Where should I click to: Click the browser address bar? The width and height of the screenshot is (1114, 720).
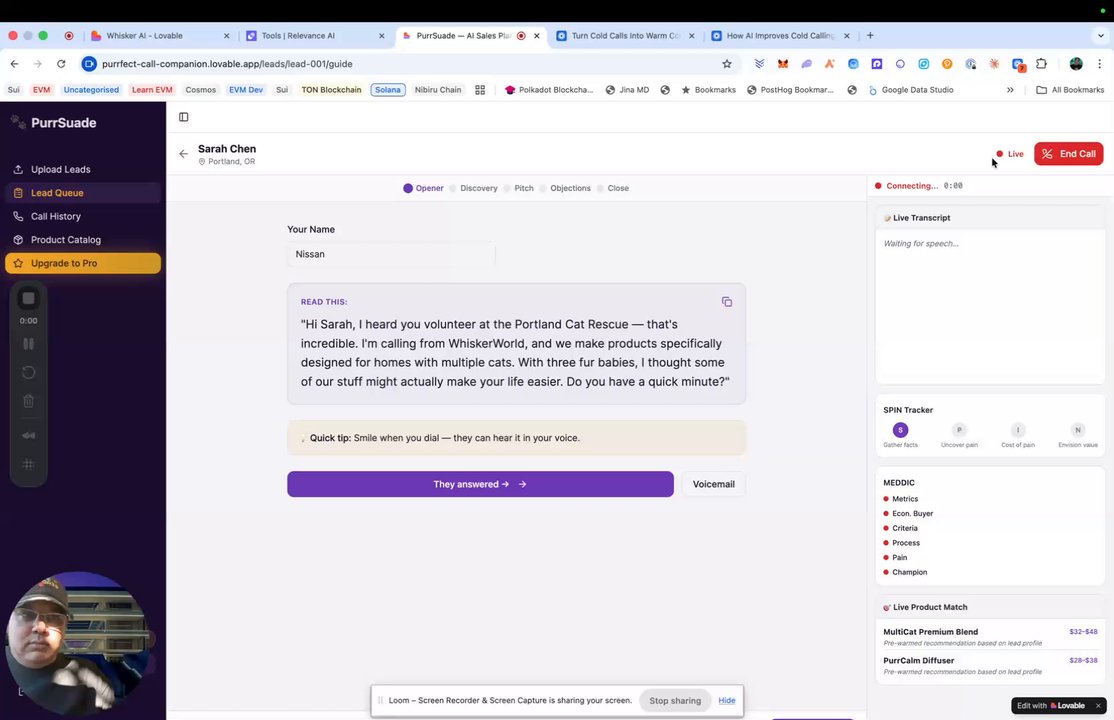click(x=405, y=64)
